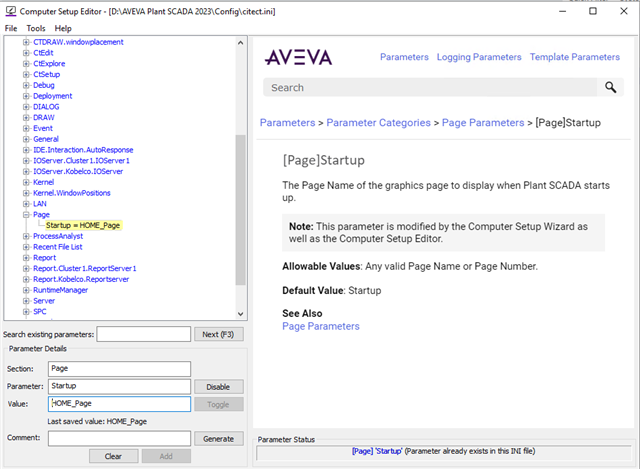Expand the Server section
The image size is (640, 469).
click(x=26, y=301)
